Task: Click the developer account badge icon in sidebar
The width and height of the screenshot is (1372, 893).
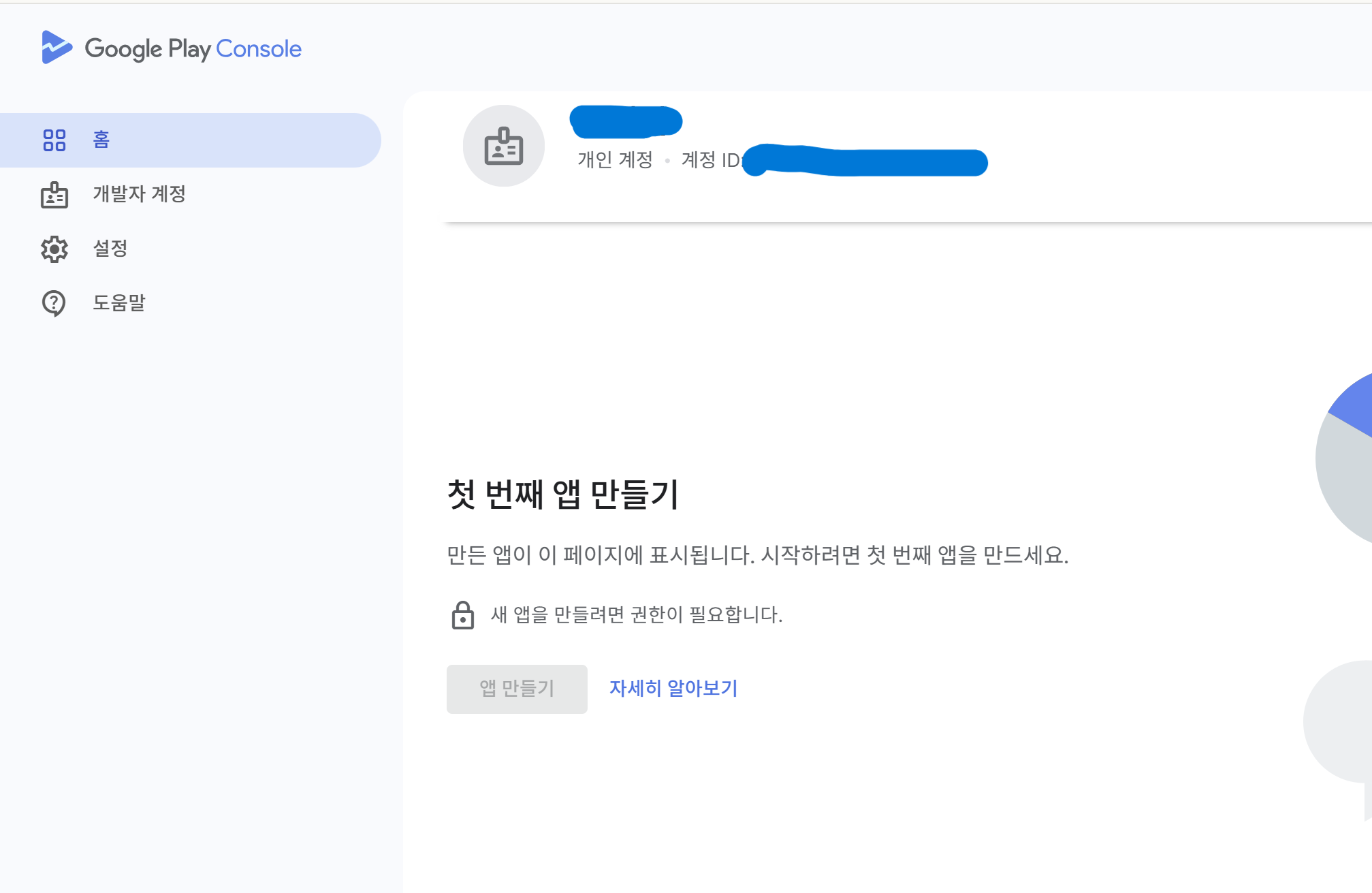Action: click(54, 195)
